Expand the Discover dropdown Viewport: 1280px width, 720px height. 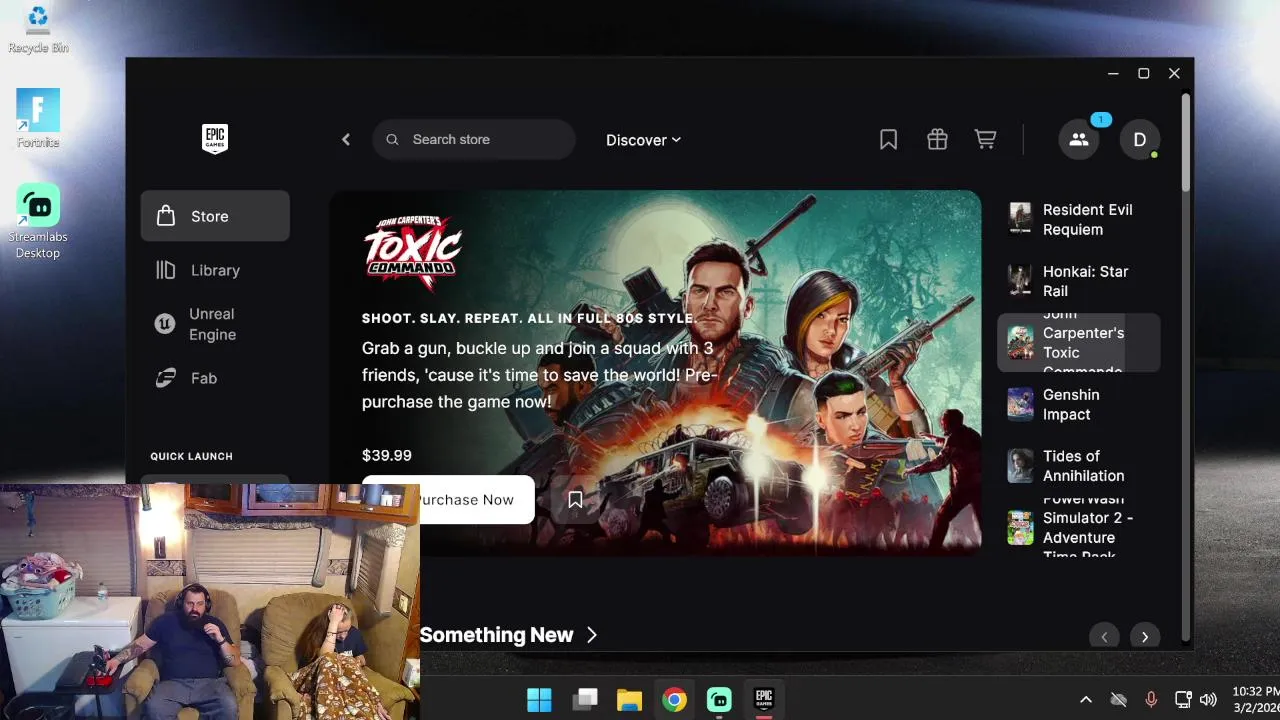[x=643, y=140]
